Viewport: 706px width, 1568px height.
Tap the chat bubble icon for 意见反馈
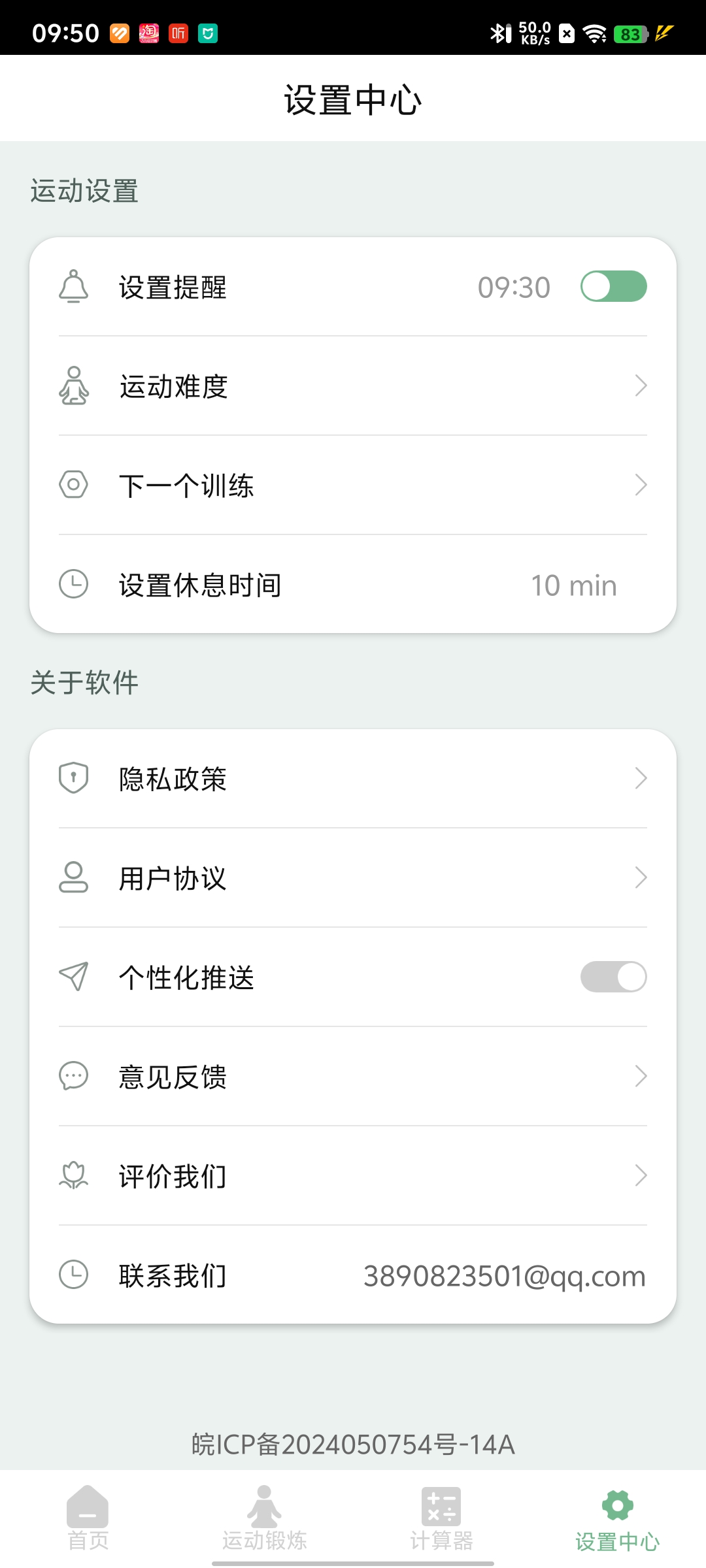(73, 1075)
